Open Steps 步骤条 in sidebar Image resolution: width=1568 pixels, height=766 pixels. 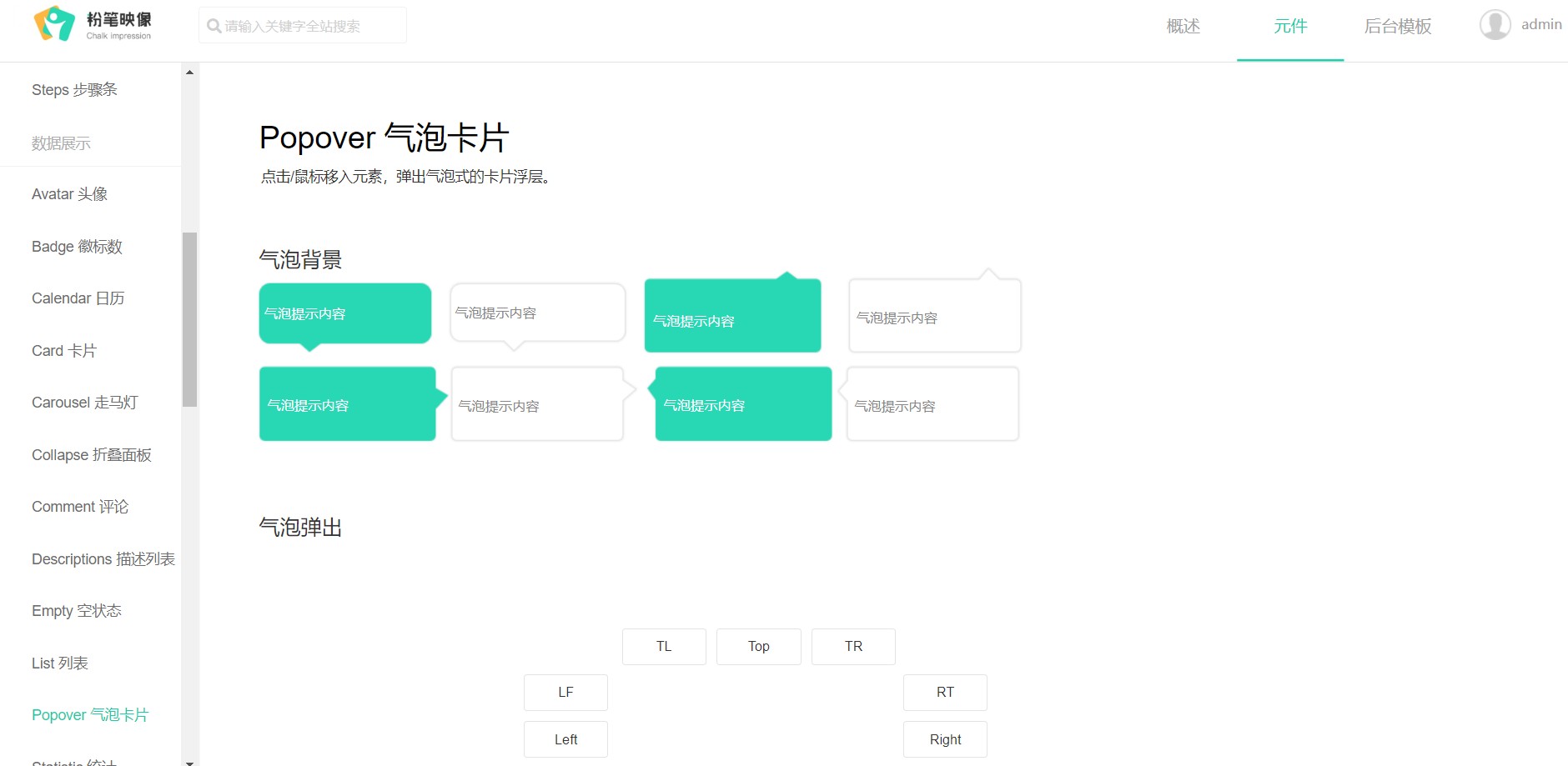pyautogui.click(x=74, y=90)
